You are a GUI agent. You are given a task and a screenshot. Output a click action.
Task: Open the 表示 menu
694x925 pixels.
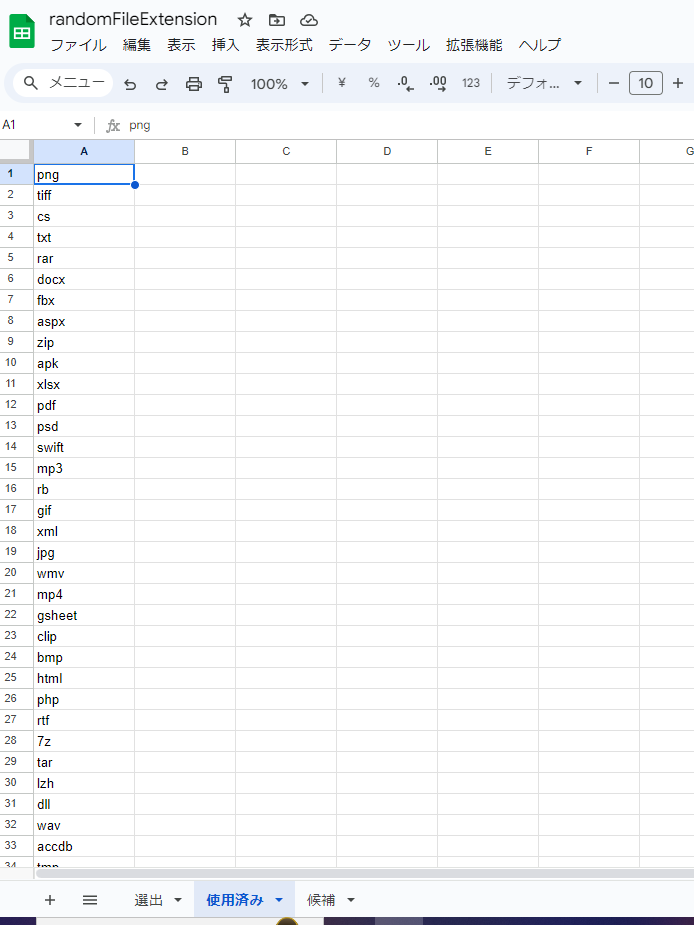(181, 45)
